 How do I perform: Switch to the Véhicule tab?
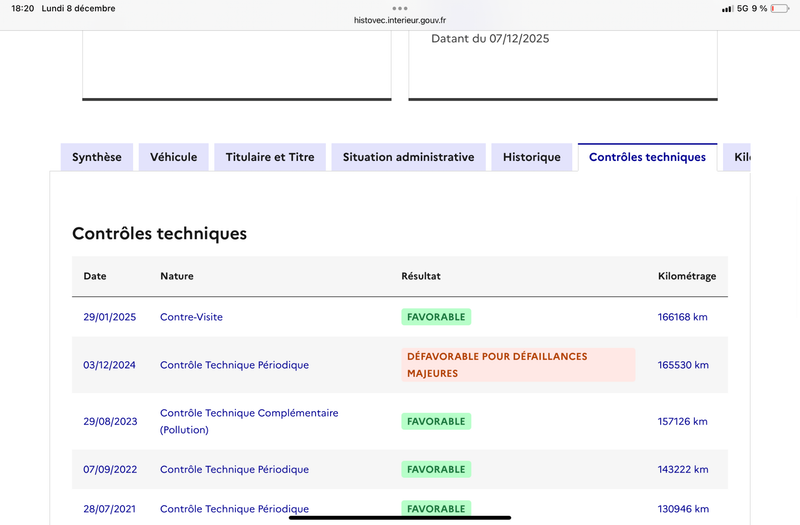tap(174, 157)
